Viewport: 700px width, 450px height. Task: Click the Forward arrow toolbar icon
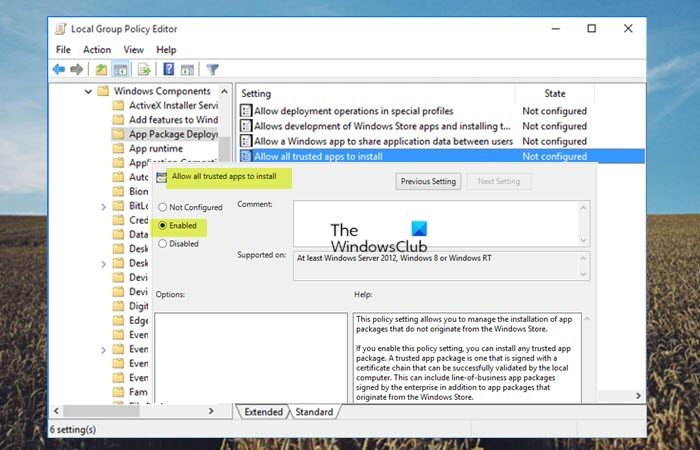76,69
